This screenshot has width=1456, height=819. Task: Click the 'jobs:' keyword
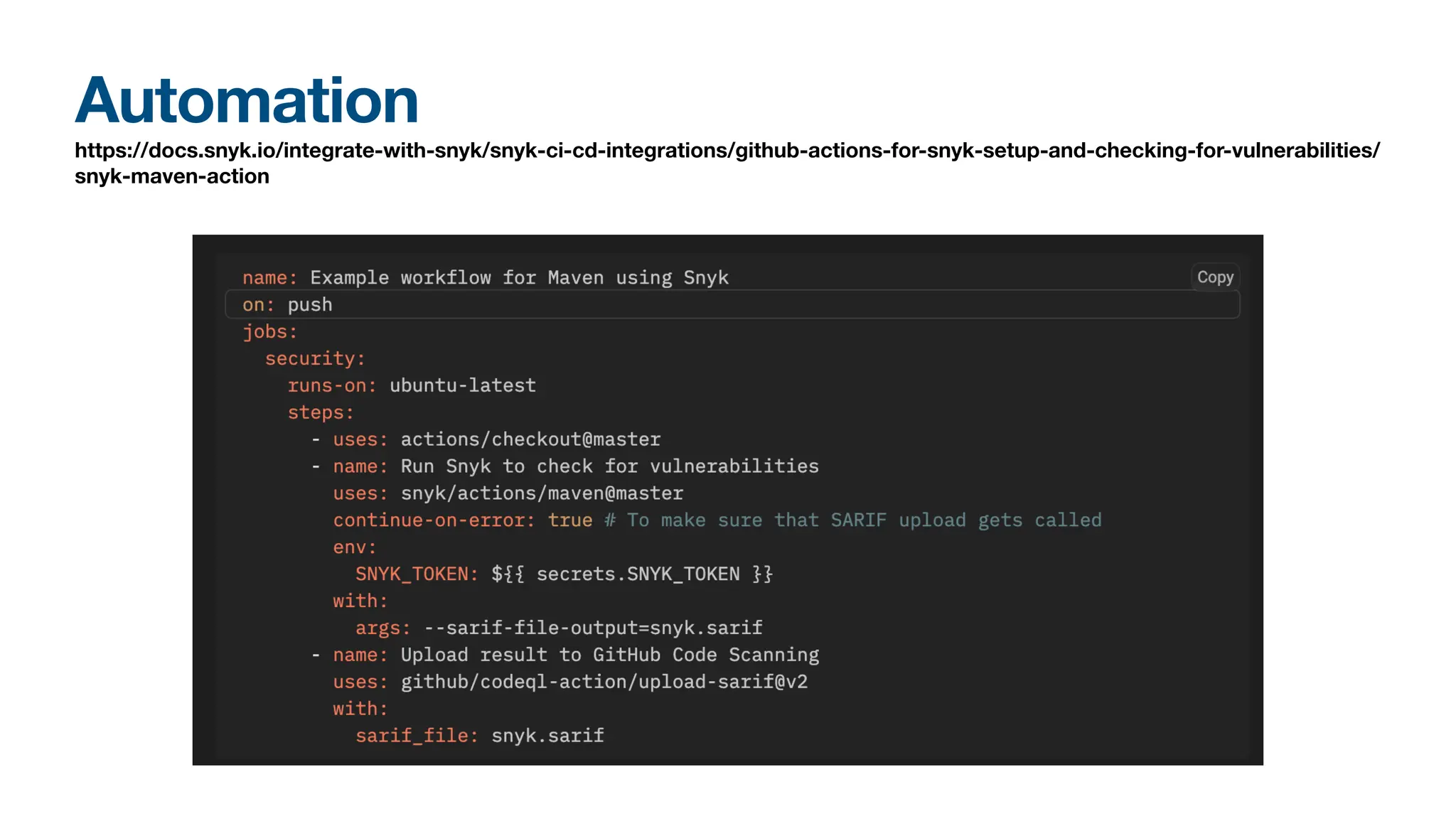tap(269, 332)
